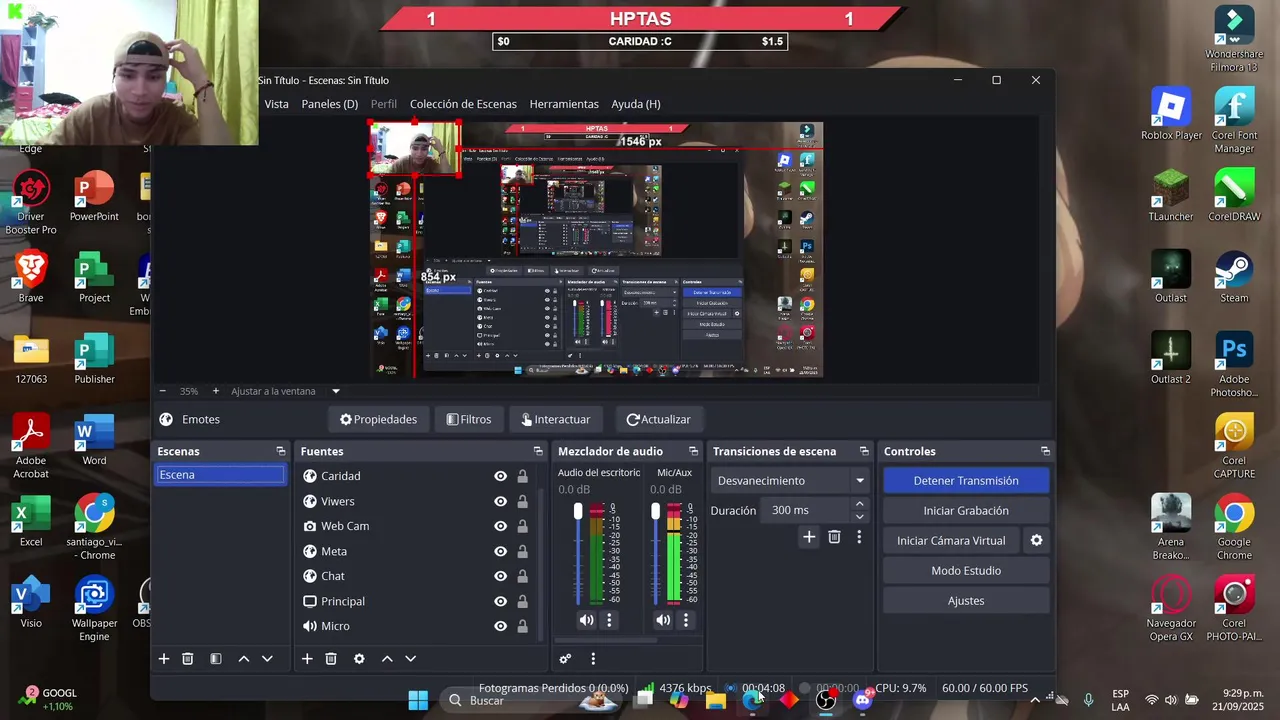Screen dimensions: 1280x720
Task: Open the Perfil menu
Action: coord(384,104)
